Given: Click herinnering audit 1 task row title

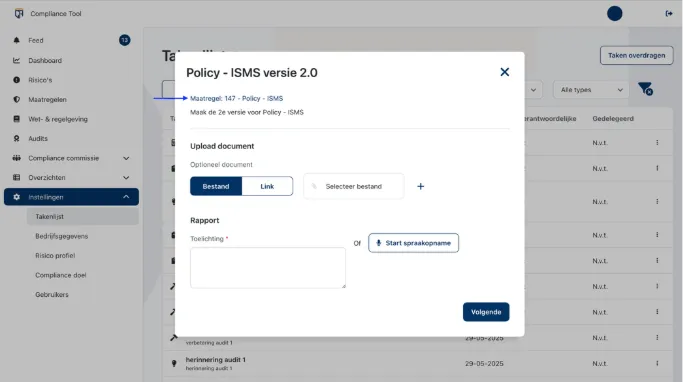Looking at the screenshot, I should pyautogui.click(x=215, y=360).
